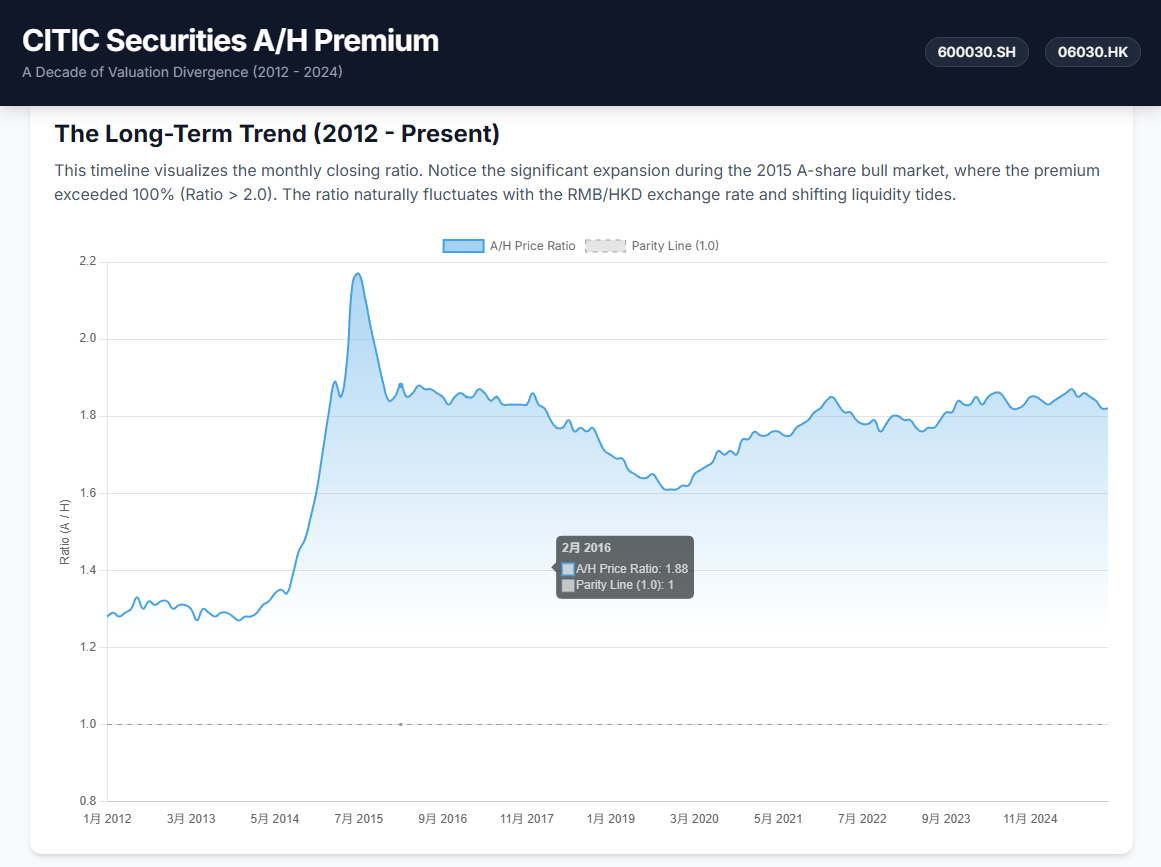Click the gray dashed Parity Line legend swatch
The width and height of the screenshot is (1161, 867).
pos(605,246)
